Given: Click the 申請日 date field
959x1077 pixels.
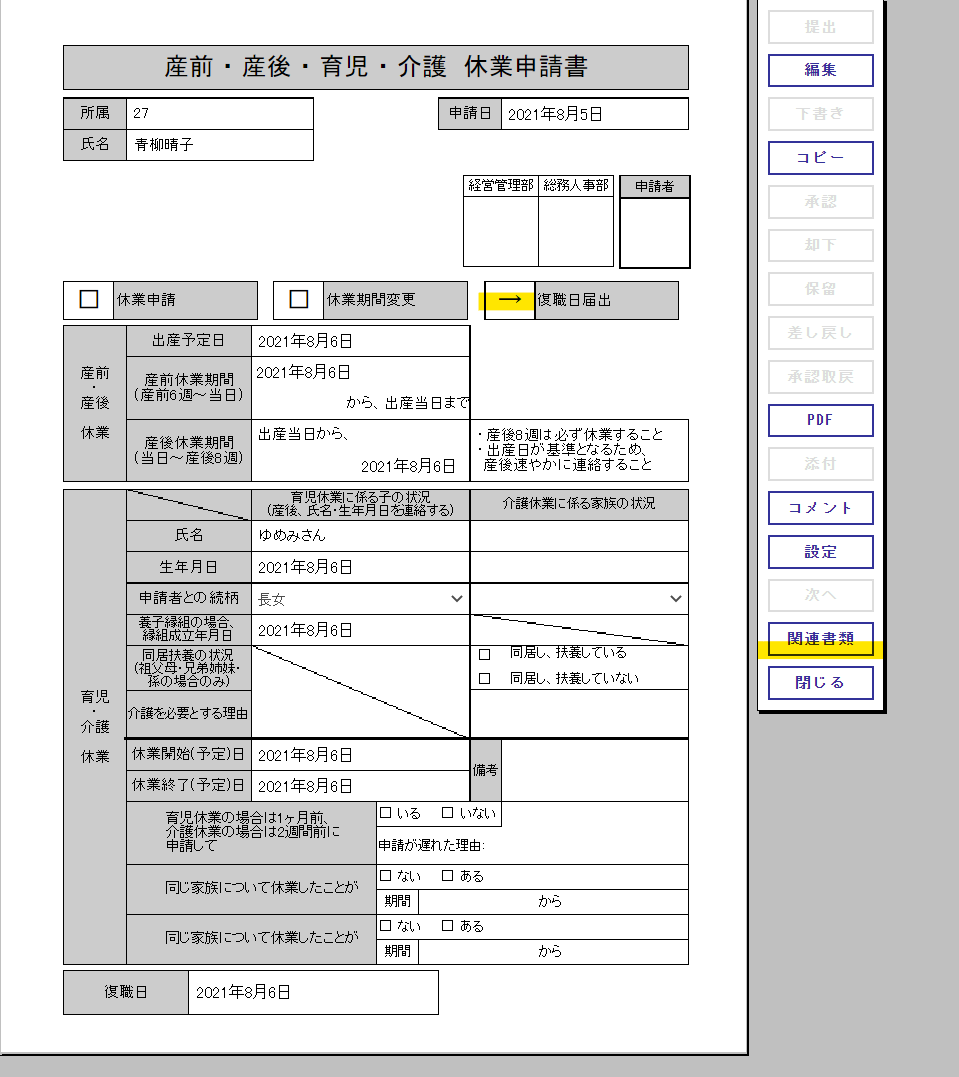Looking at the screenshot, I should click(594, 114).
